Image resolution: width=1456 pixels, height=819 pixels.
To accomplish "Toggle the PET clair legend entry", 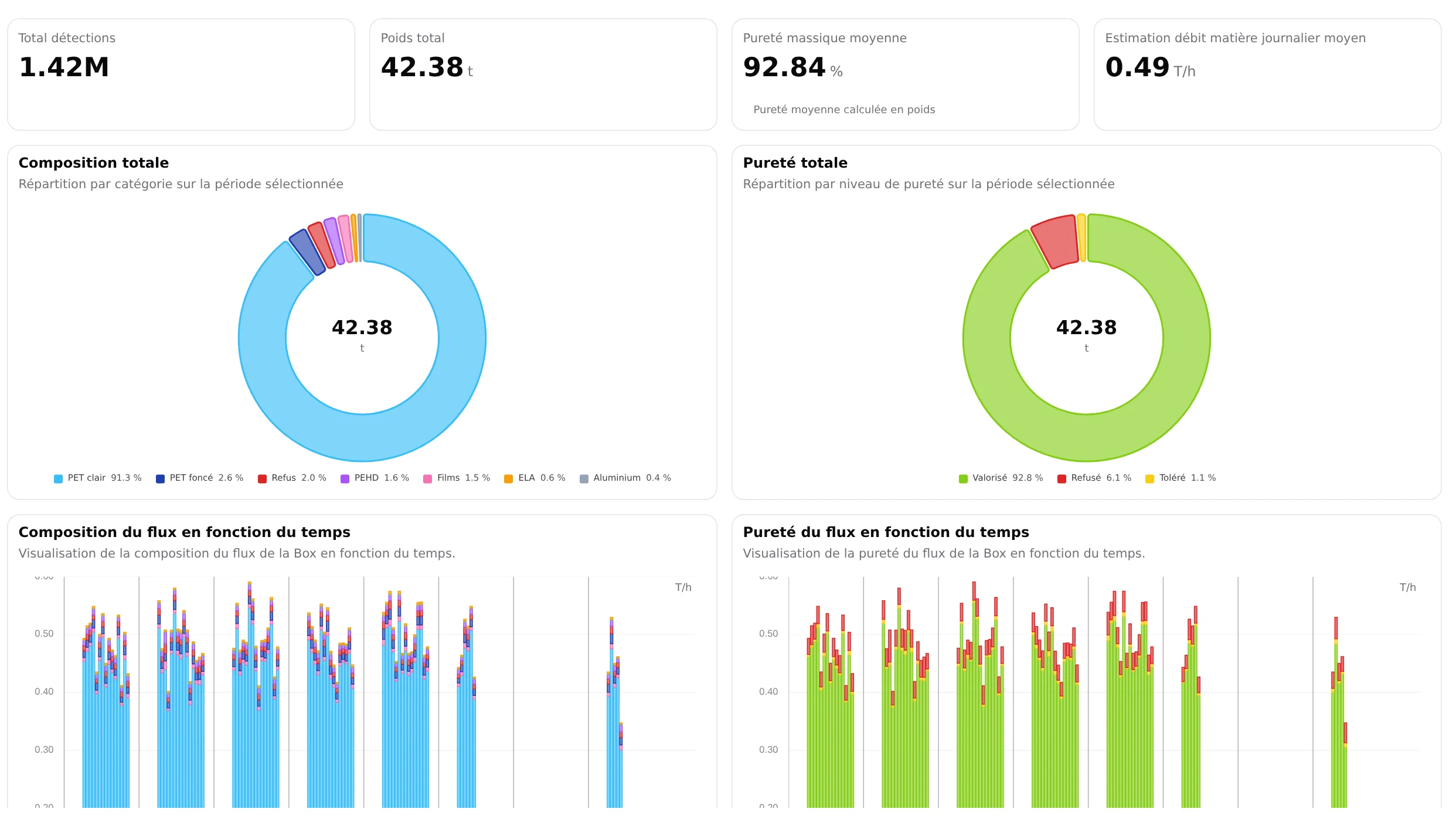I will pos(98,478).
